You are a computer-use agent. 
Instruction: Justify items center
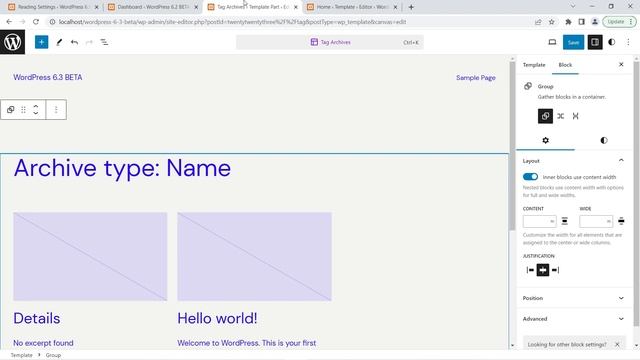pyautogui.click(x=543, y=270)
